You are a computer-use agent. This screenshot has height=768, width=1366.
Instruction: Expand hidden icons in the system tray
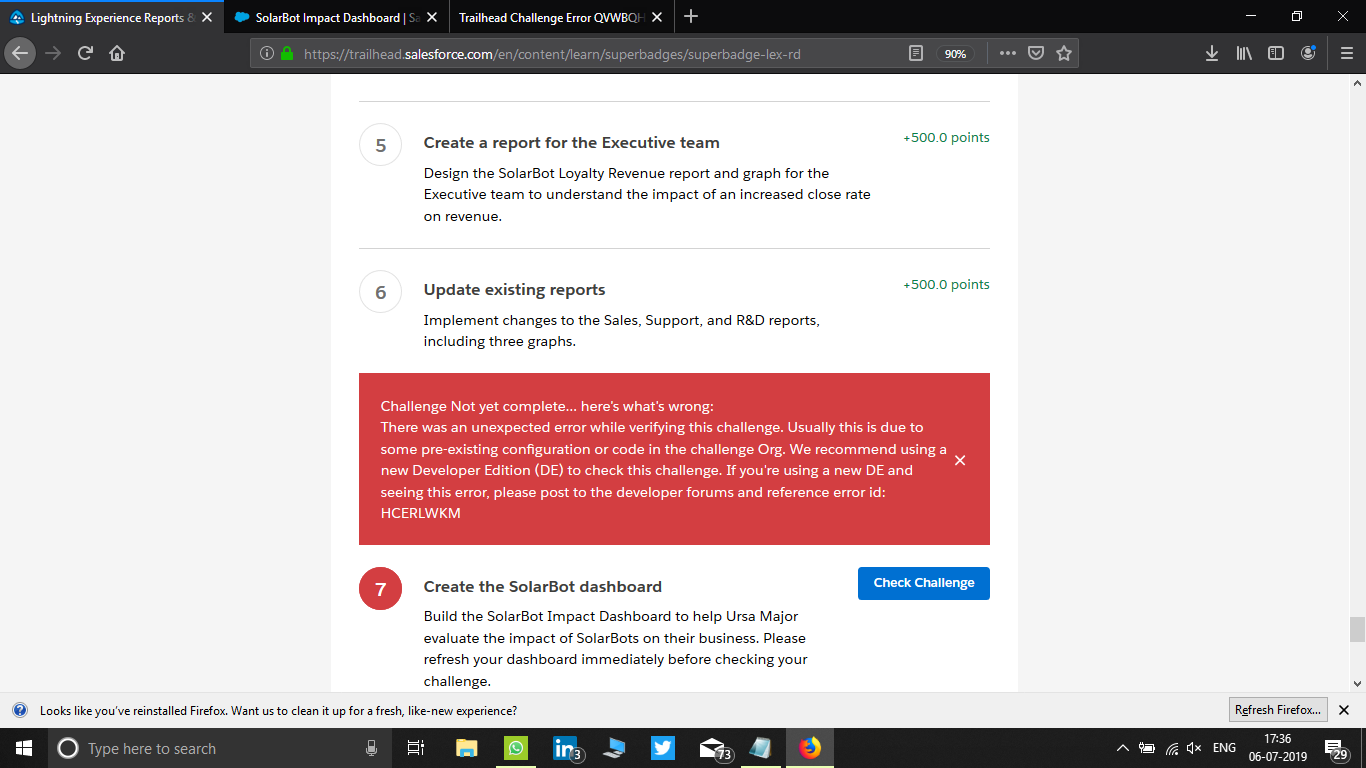[1122, 748]
